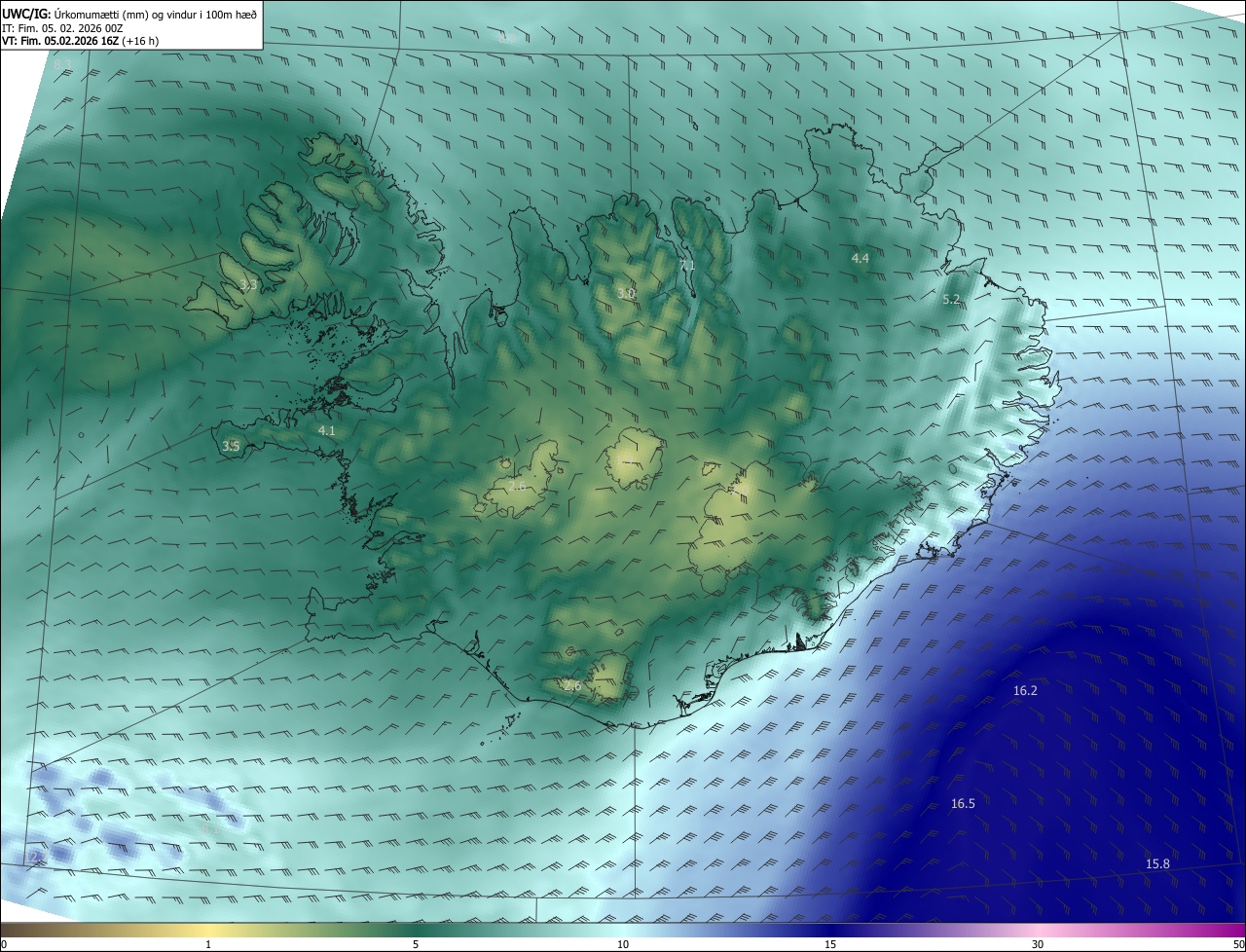Click the 16.2 value over the ocean
Image resolution: width=1246 pixels, height=952 pixels.
(1025, 690)
